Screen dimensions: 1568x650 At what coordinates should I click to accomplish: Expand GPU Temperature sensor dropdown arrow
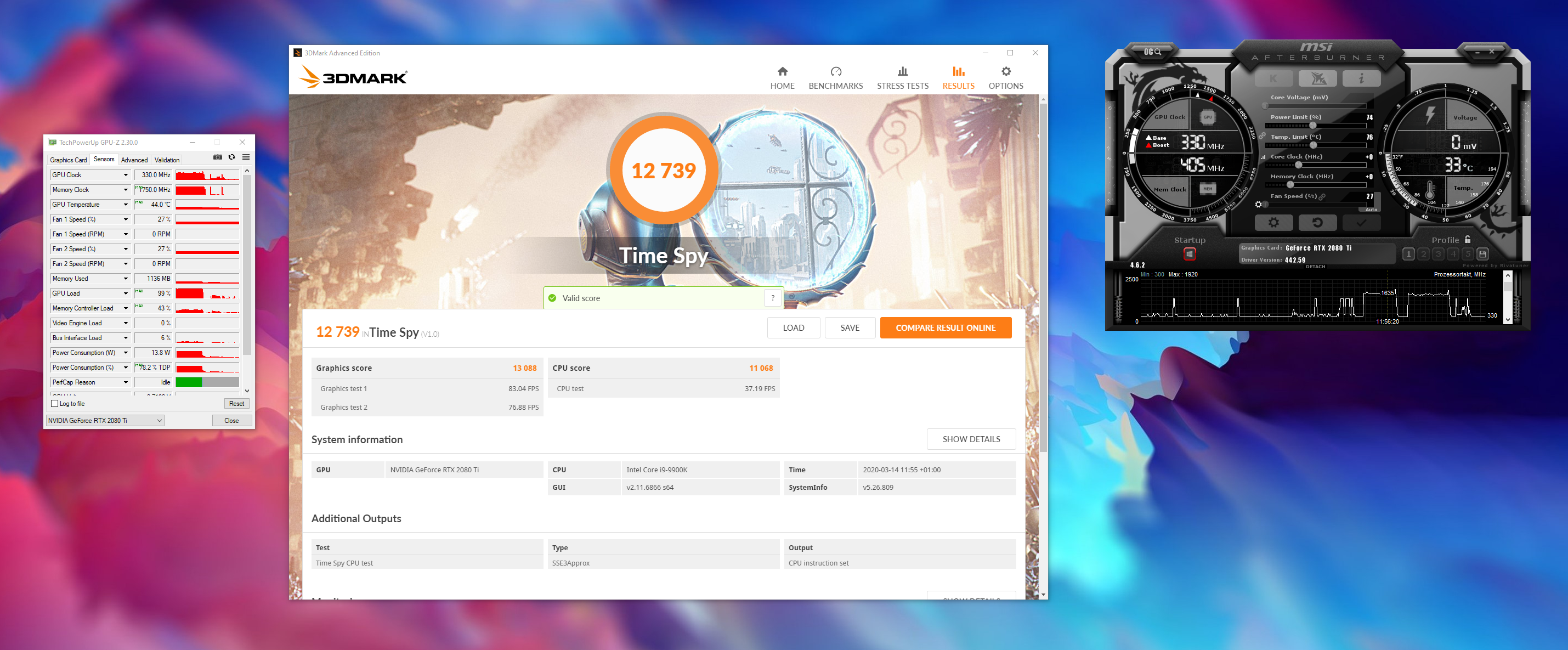coord(126,205)
